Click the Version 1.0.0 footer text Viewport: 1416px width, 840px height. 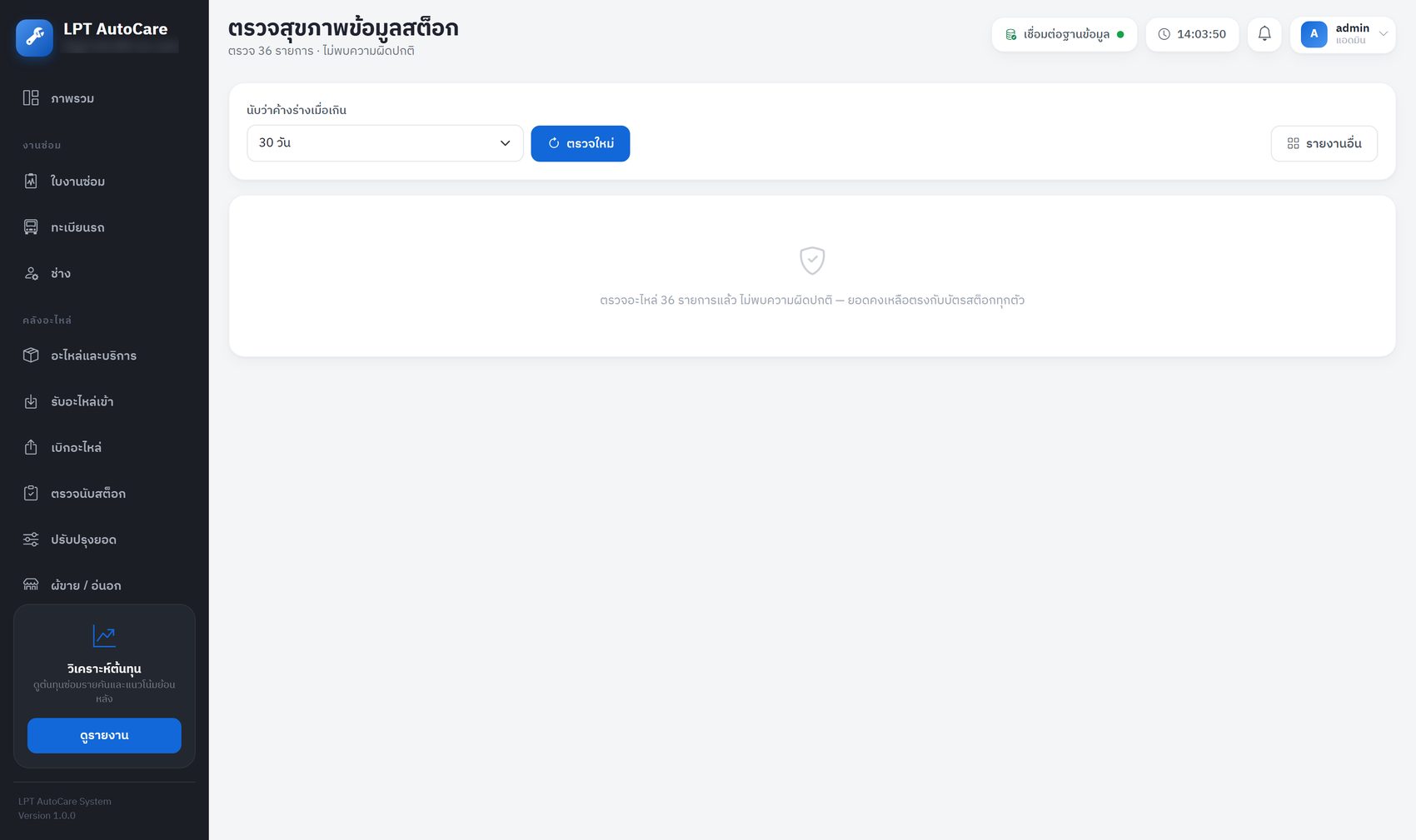click(x=47, y=816)
